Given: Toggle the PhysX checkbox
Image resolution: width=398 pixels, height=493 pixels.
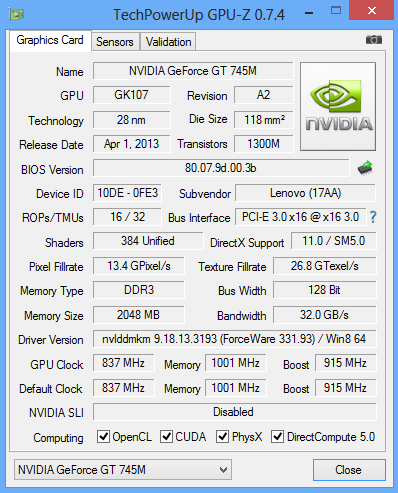Looking at the screenshot, I should pyautogui.click(x=222, y=436).
